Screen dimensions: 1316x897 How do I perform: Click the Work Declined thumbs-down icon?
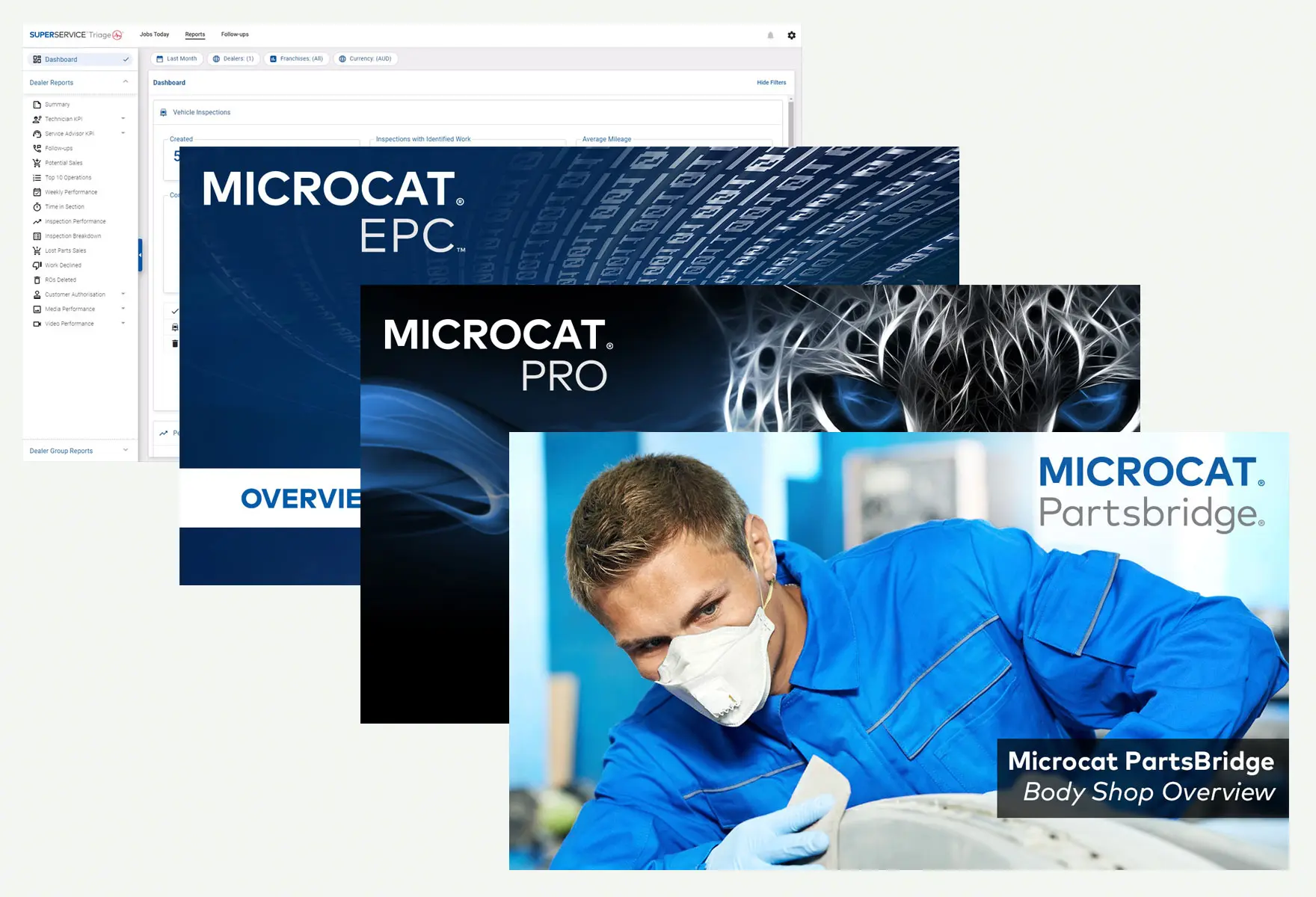point(37,265)
